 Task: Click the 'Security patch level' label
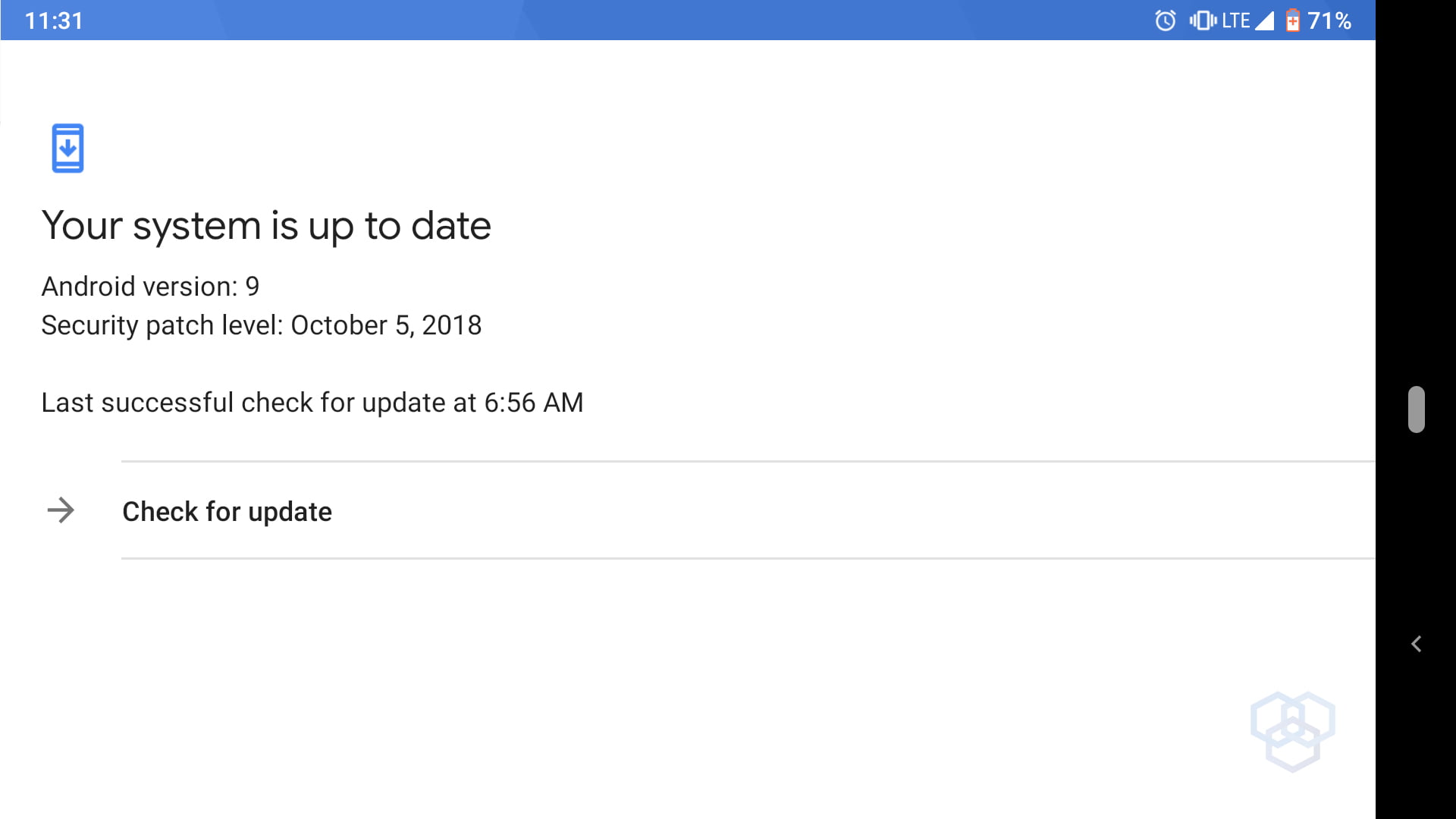[162, 325]
